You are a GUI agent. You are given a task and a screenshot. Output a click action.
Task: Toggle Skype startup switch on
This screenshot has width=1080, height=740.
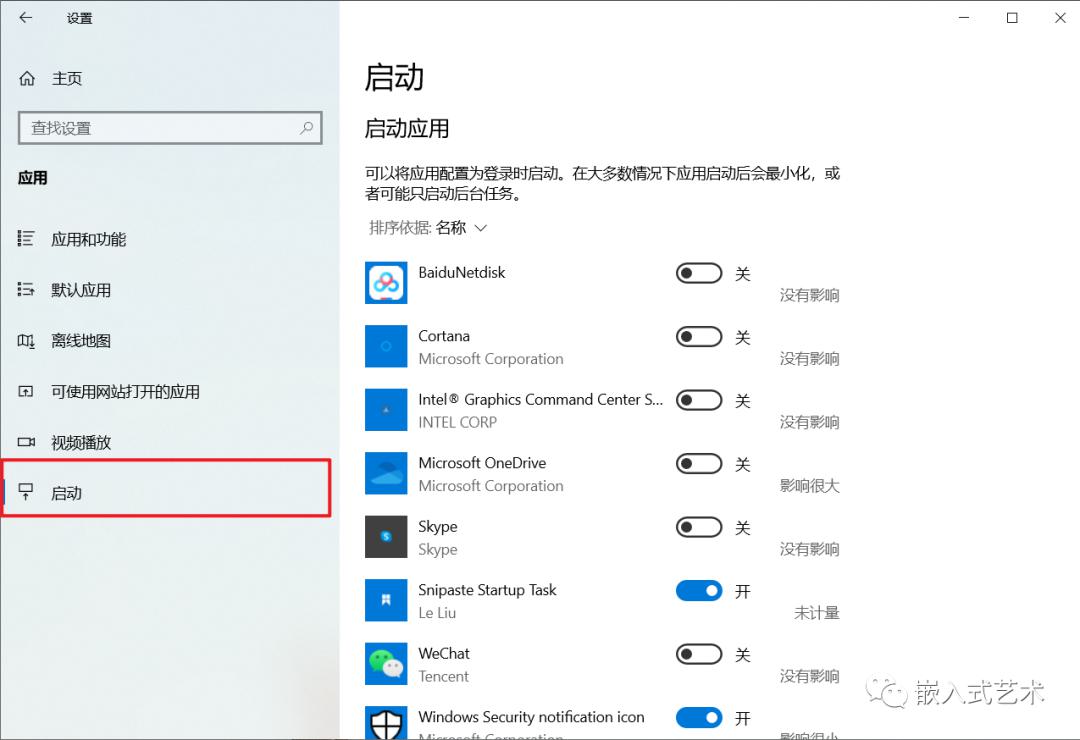[698, 527]
